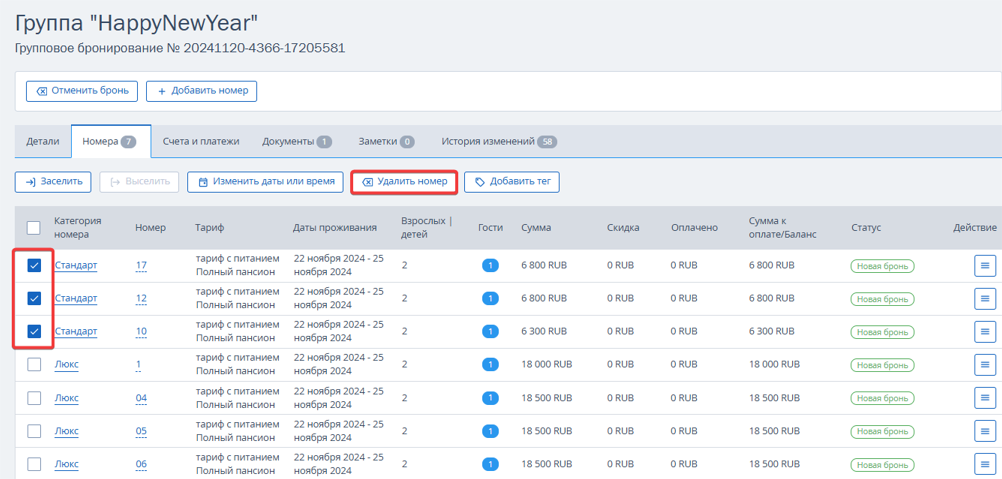This screenshot has width=1002, height=479.
Task: Click guests badge in room 17 row
Action: pos(490,265)
